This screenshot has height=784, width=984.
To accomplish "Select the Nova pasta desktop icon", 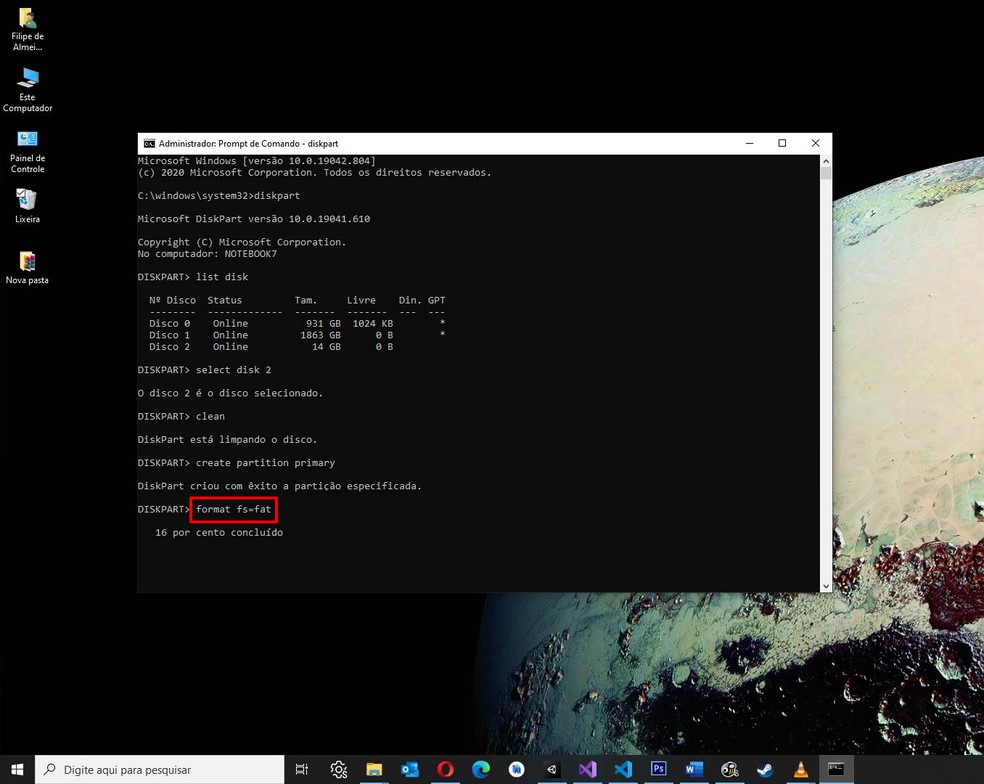I will [27, 267].
